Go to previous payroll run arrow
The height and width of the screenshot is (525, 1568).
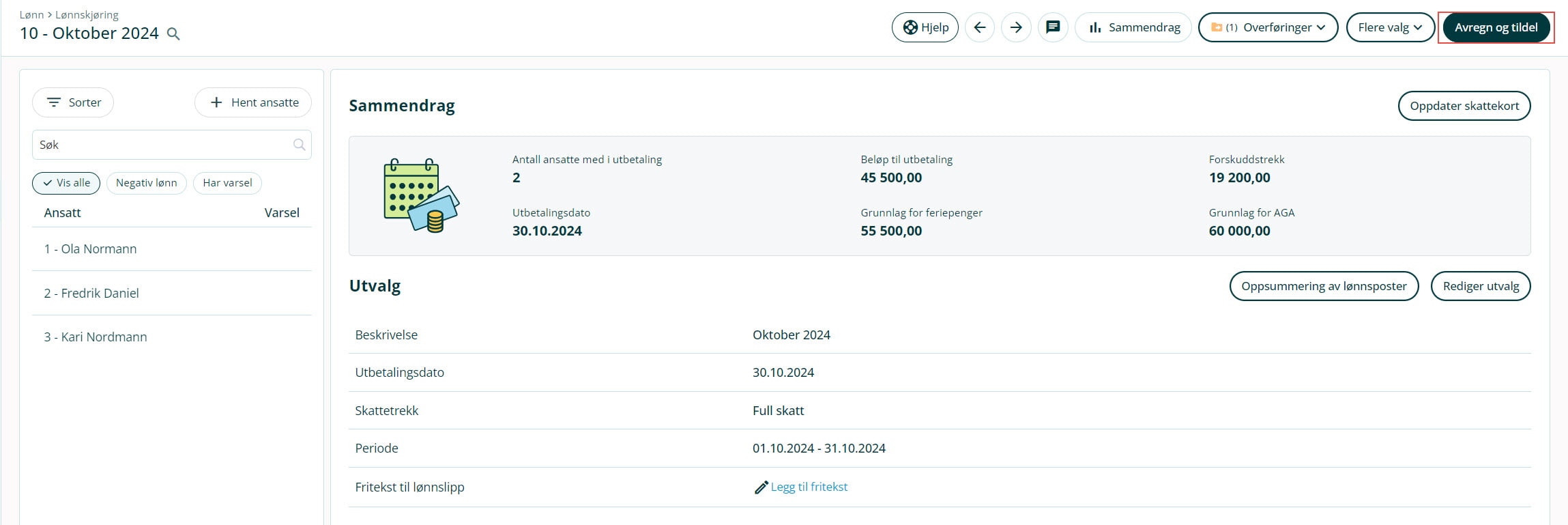tap(979, 27)
